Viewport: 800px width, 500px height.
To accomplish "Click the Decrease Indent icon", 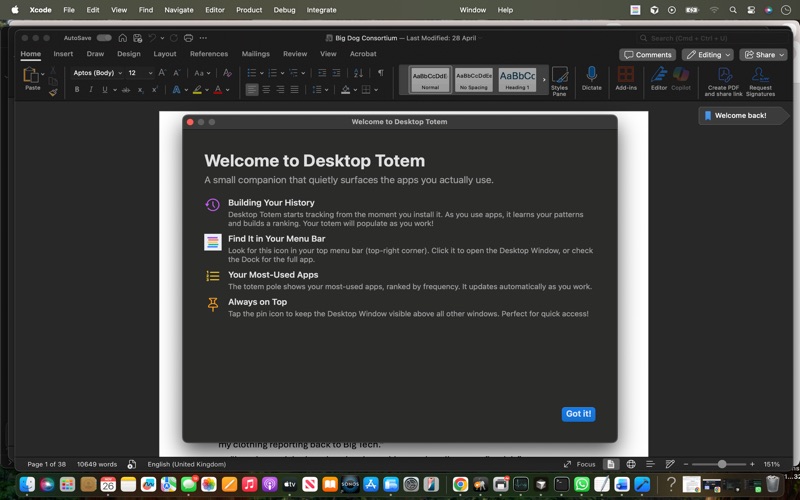I will pos(322,73).
